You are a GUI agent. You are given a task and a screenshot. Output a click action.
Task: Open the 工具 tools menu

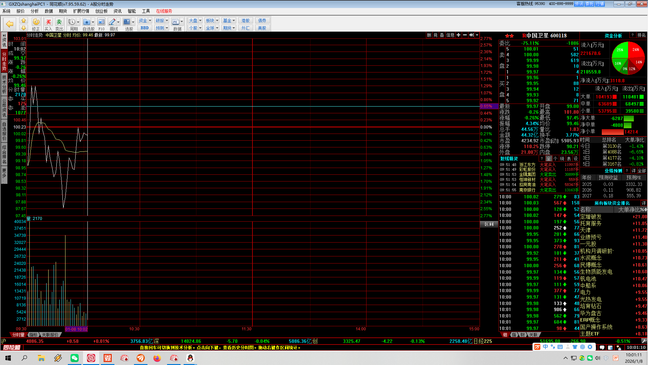coord(146,11)
